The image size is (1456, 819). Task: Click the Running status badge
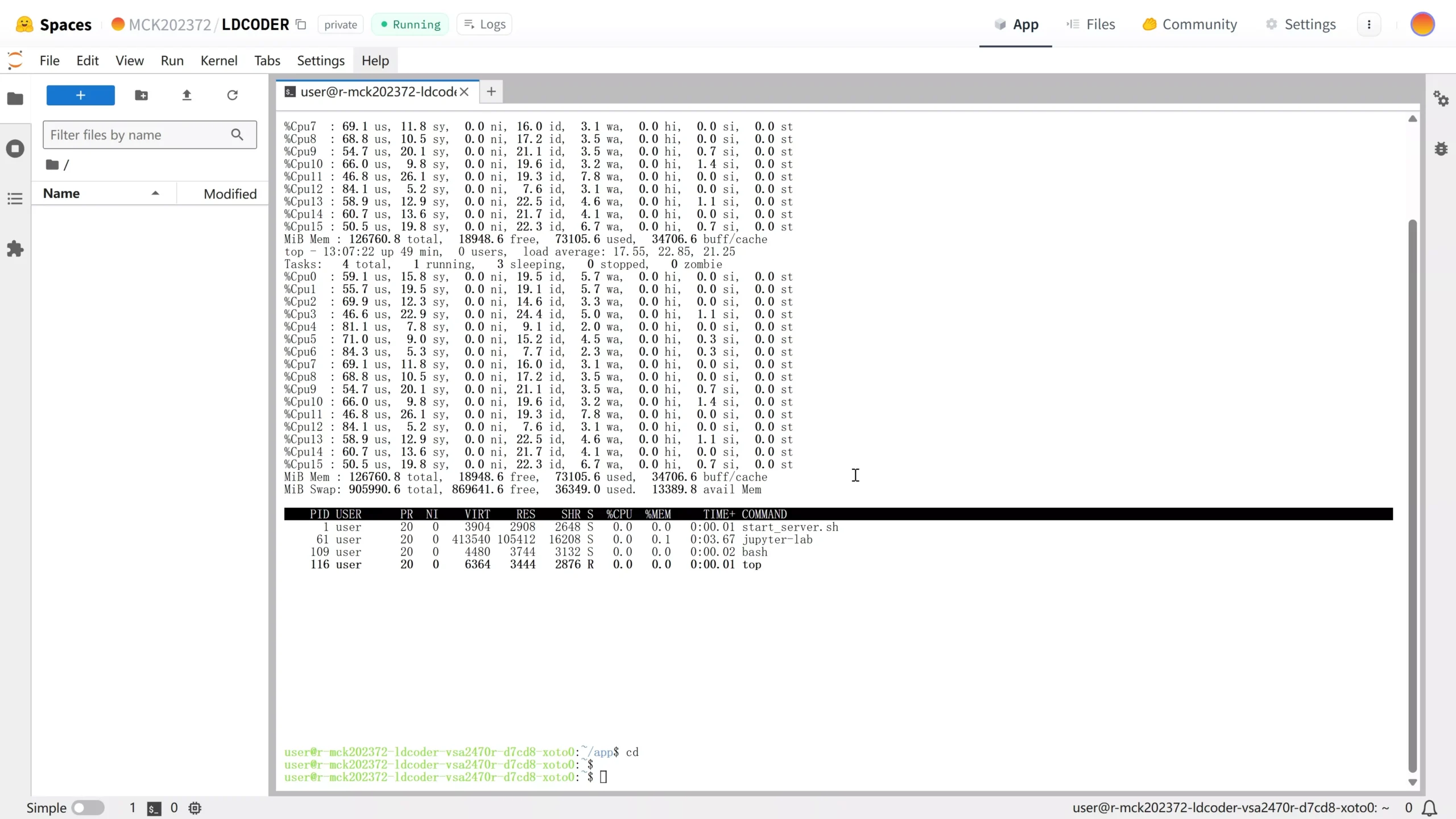pyautogui.click(x=410, y=24)
